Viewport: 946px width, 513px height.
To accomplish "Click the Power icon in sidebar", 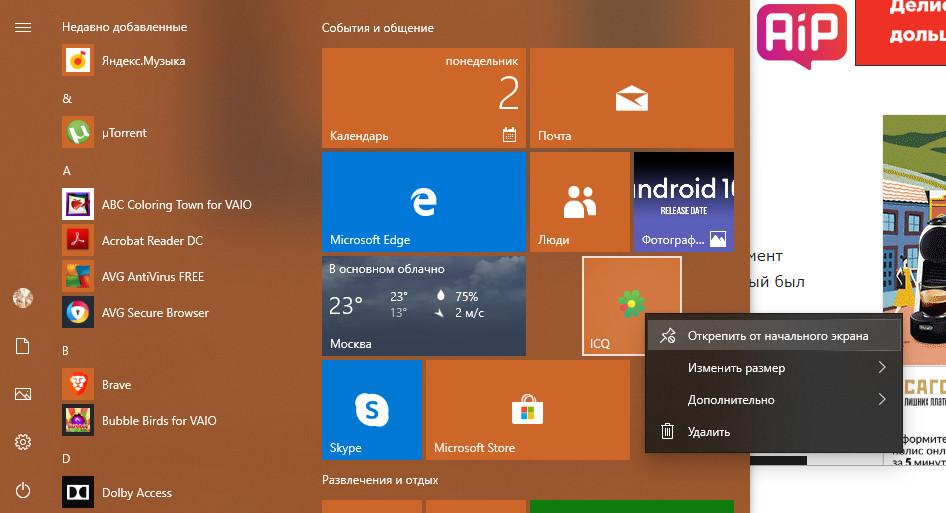I will [x=23, y=490].
